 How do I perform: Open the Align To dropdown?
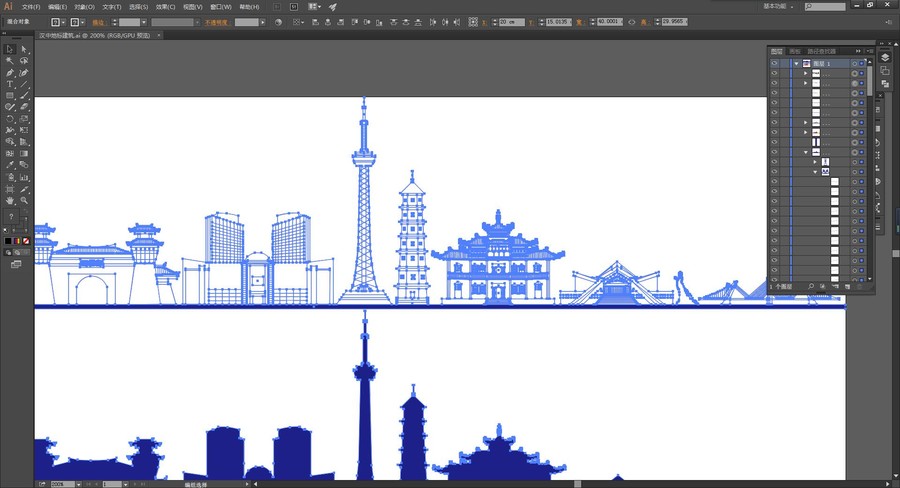point(297,22)
